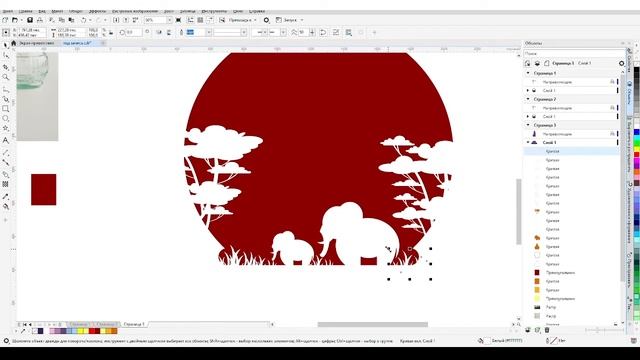640x360 pixels.
Task: Click the canvas horizontal scrollbar
Action: pyautogui.click(x=373, y=324)
